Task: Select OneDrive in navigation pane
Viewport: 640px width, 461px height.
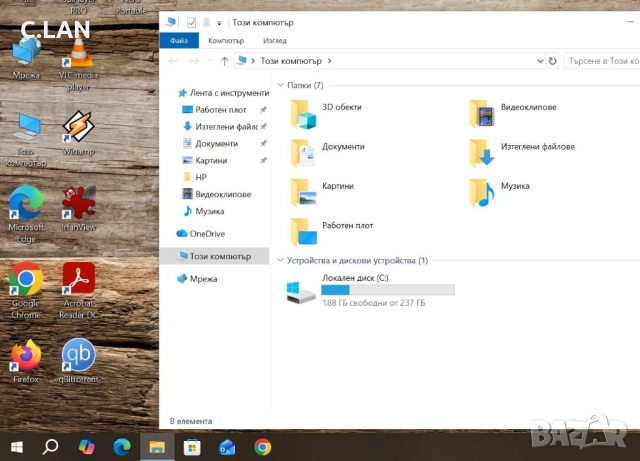Action: click(201, 234)
